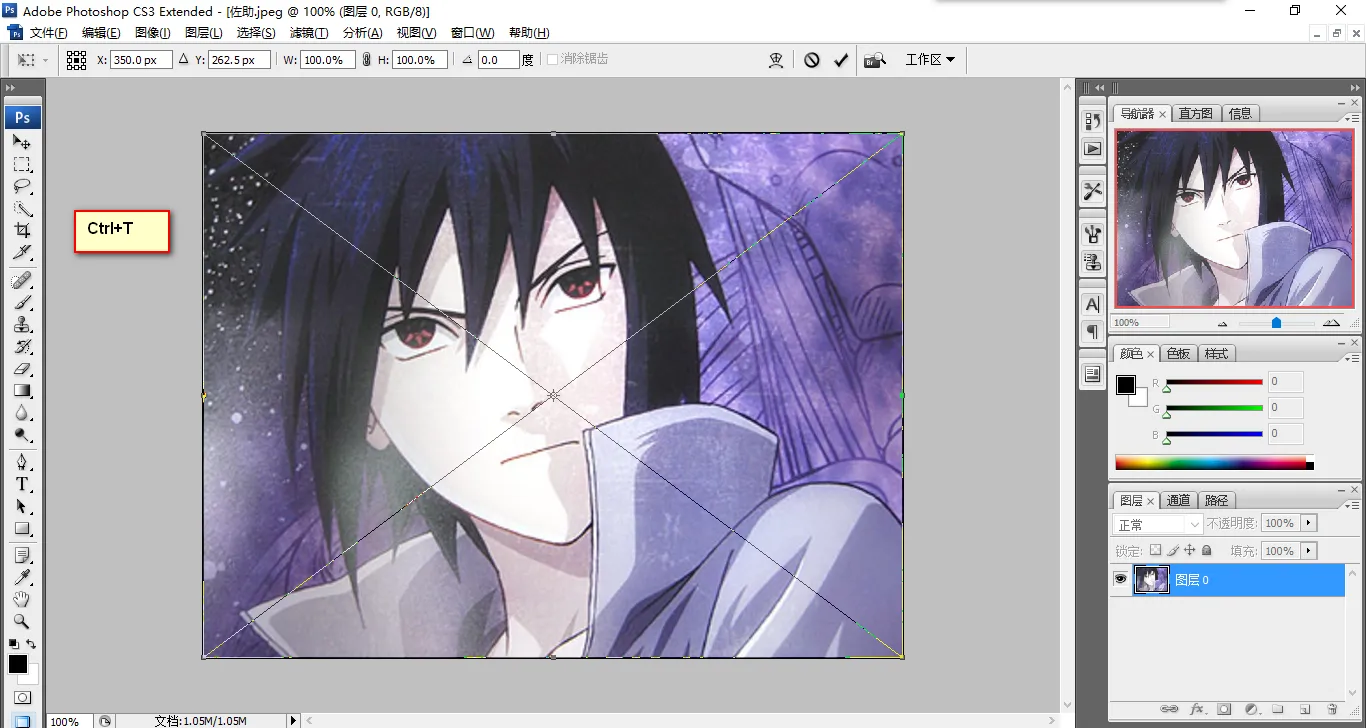1366x728 pixels.
Task: Link layers using the chain icon
Action: [1169, 709]
